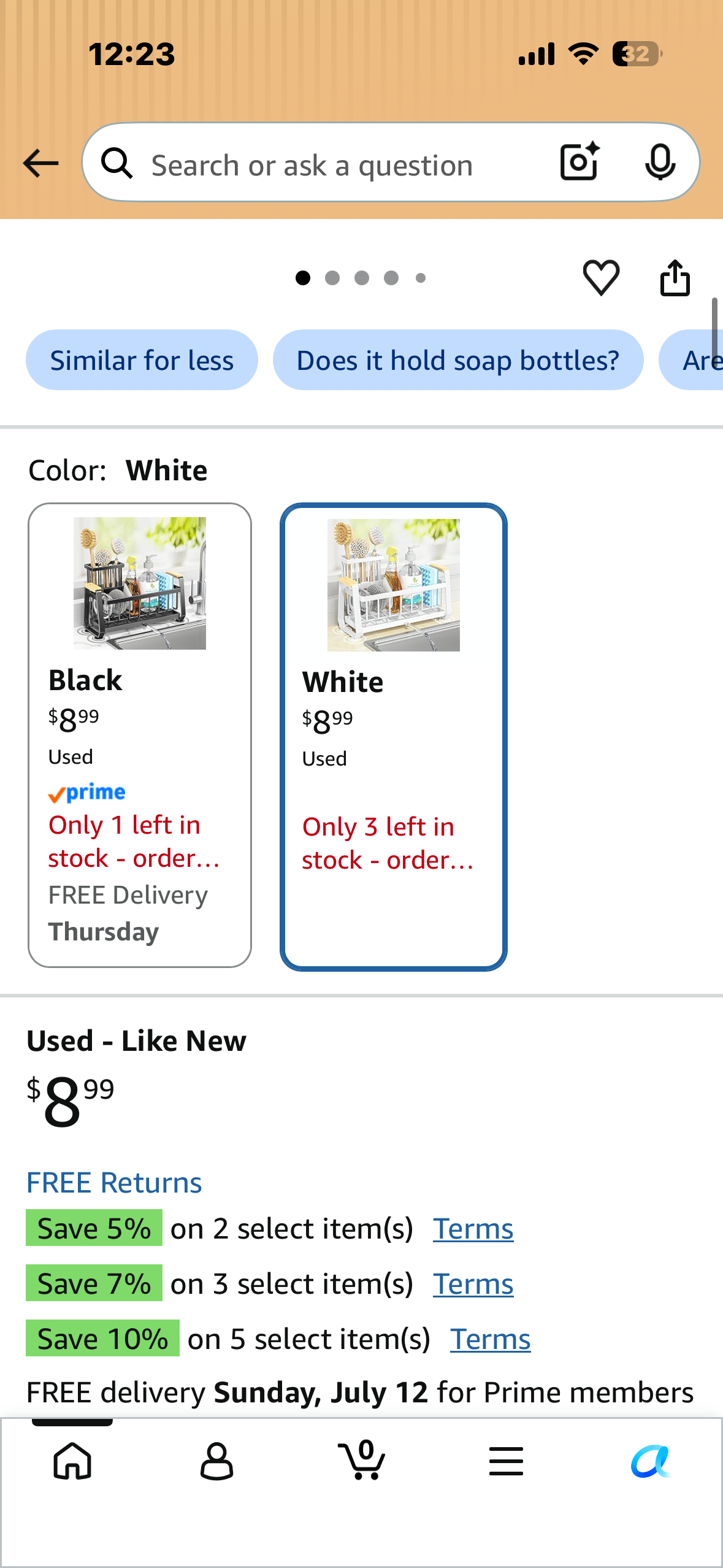Image resolution: width=723 pixels, height=1568 pixels.
Task: Open the Alexa assistant icon
Action: tap(651, 1461)
